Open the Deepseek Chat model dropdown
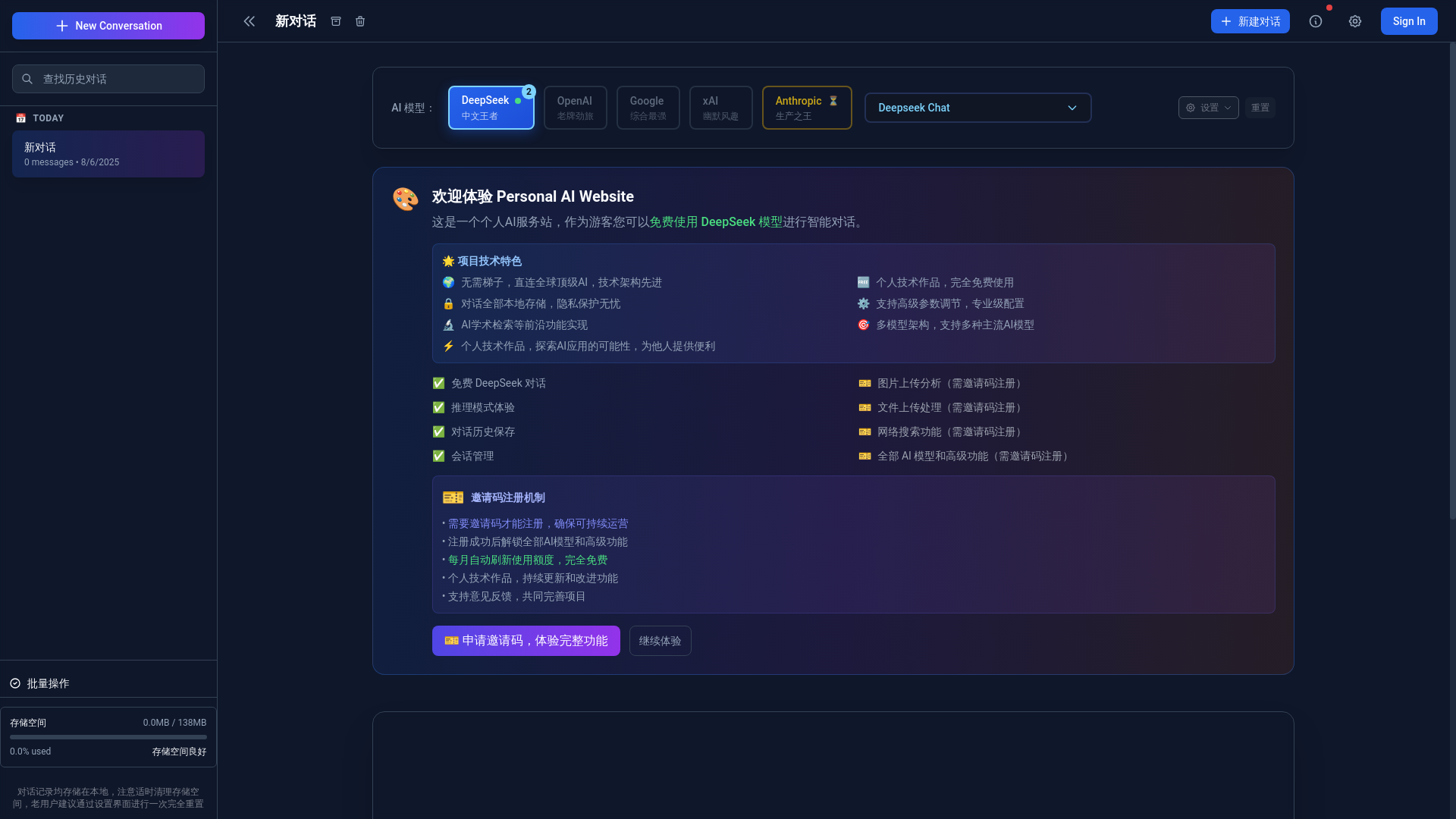 point(977,108)
